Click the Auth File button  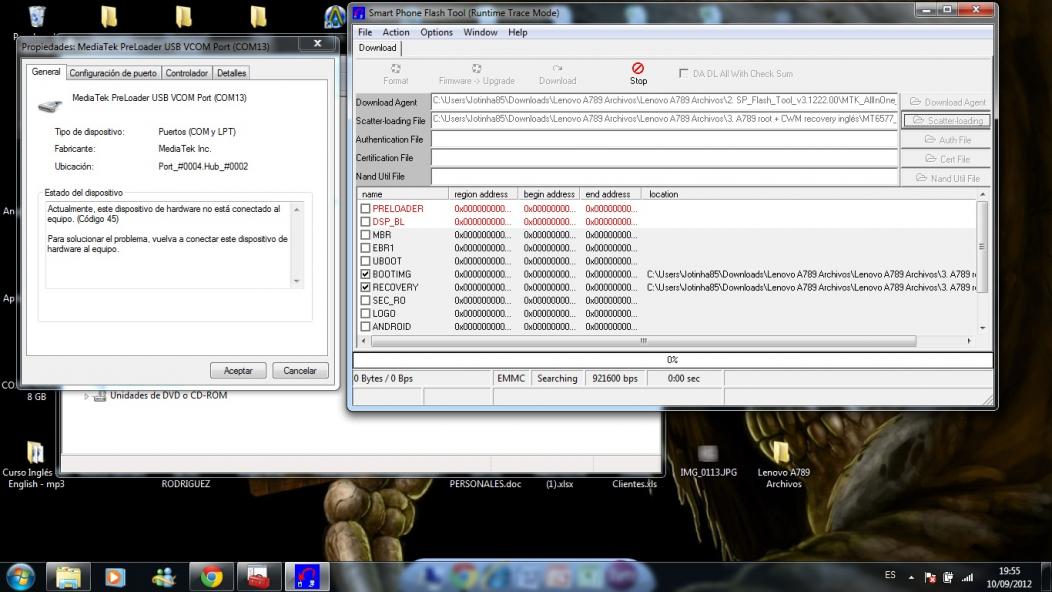pyautogui.click(x=947, y=140)
